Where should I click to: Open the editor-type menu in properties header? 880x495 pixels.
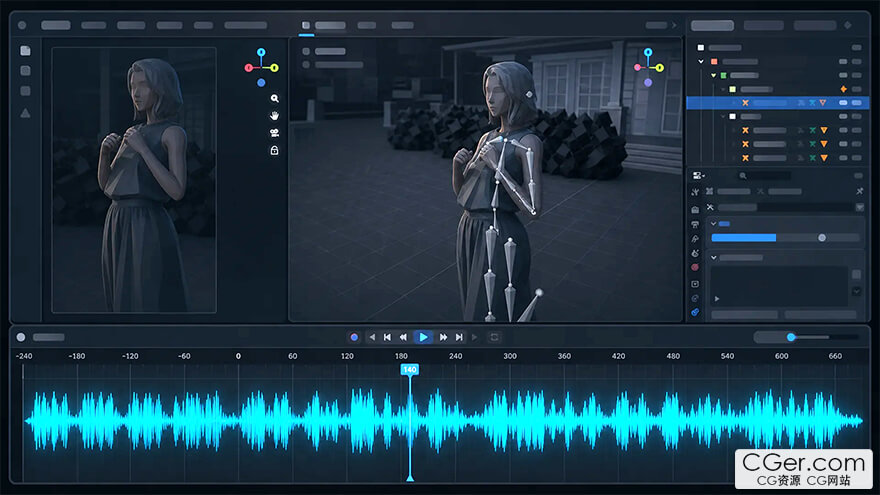click(699, 176)
